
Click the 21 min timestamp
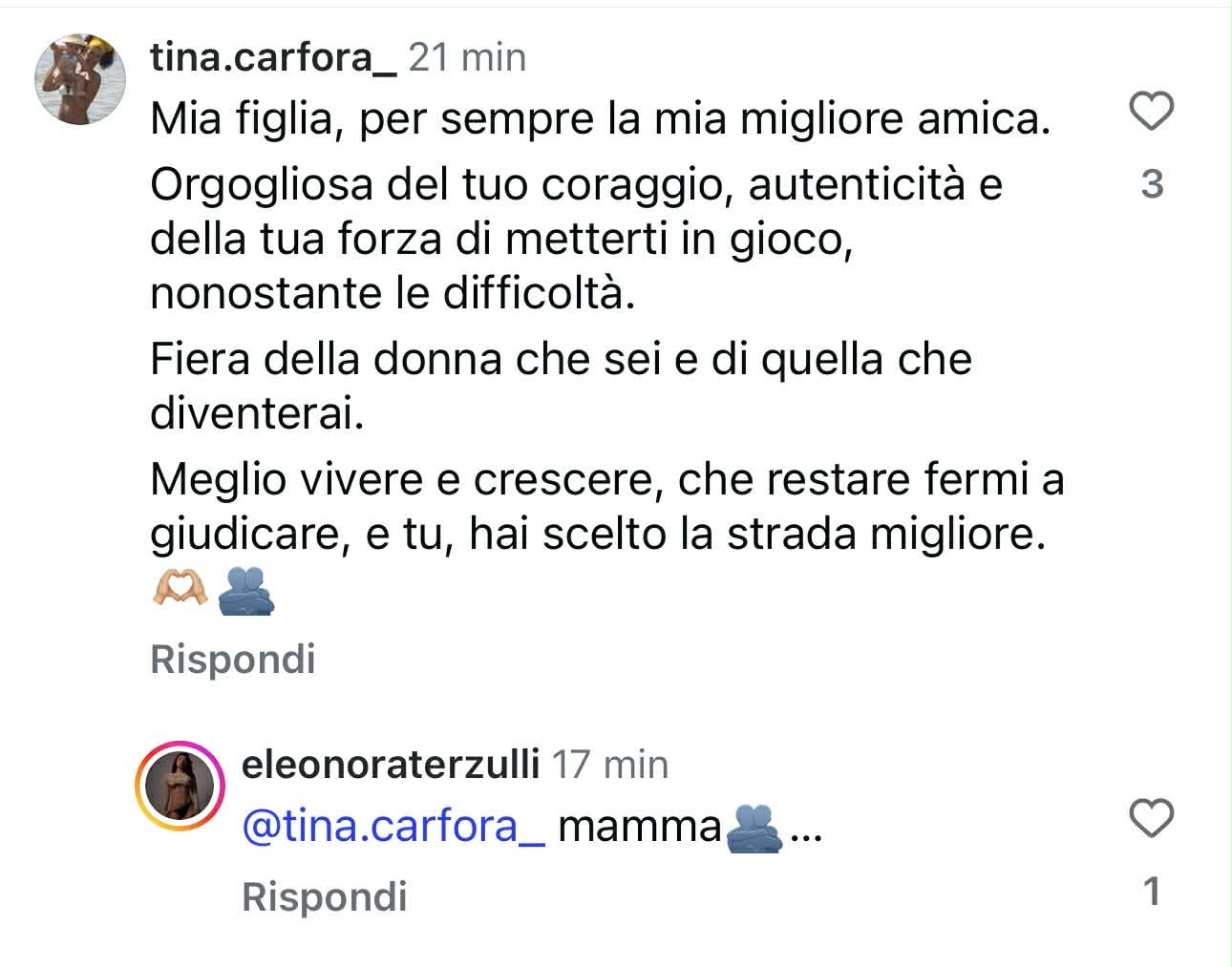tap(467, 58)
